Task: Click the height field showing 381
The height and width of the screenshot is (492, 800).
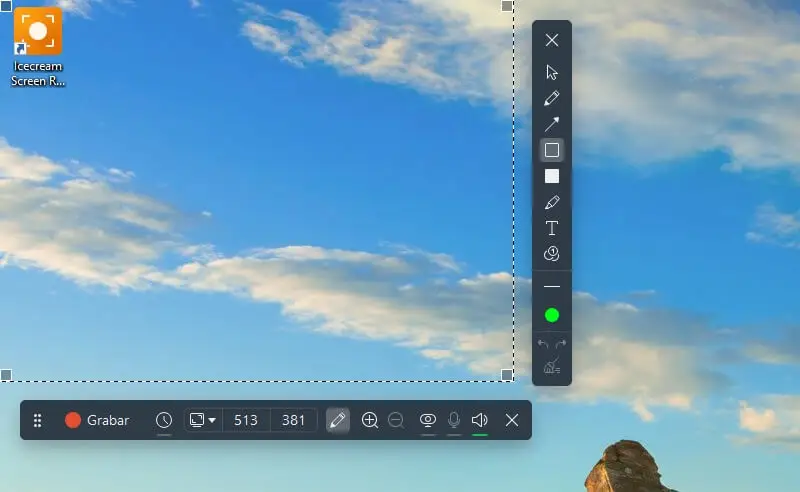Action: (293, 421)
